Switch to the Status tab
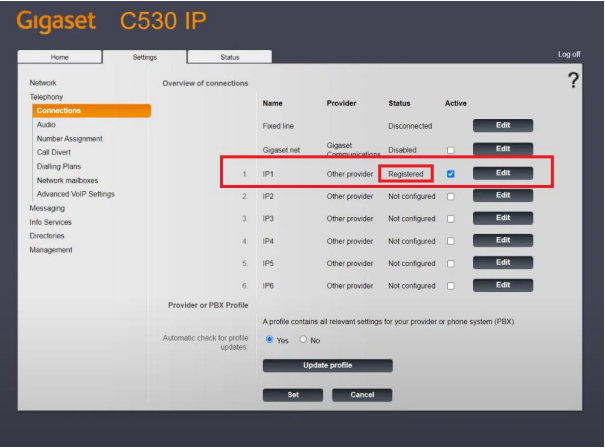This screenshot has height=448, width=605. coord(230,57)
